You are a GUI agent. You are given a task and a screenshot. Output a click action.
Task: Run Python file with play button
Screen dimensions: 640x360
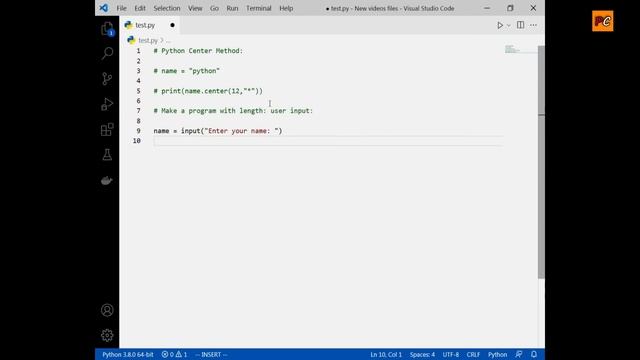500,25
